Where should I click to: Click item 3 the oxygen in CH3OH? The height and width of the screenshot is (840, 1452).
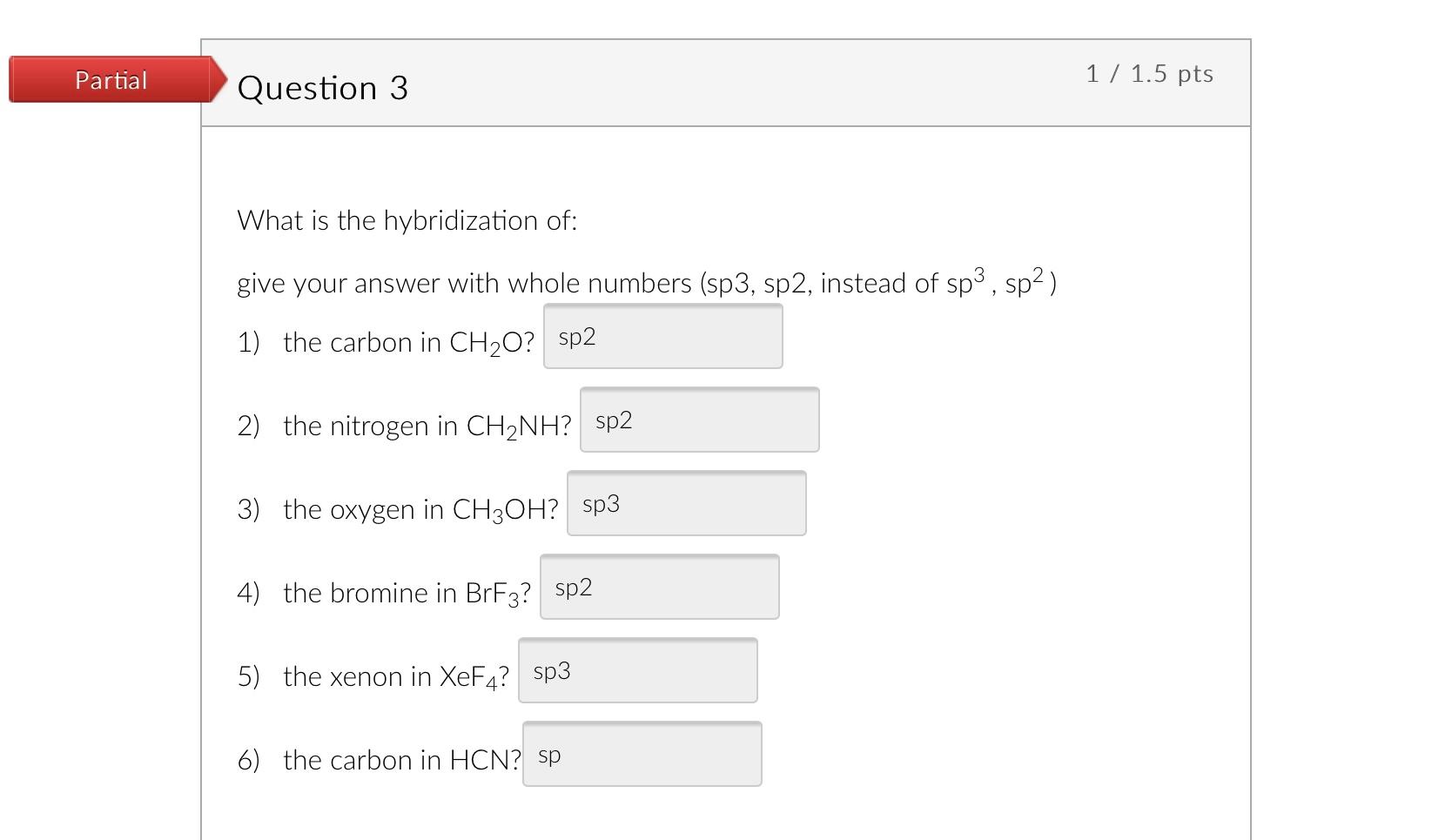[398, 509]
